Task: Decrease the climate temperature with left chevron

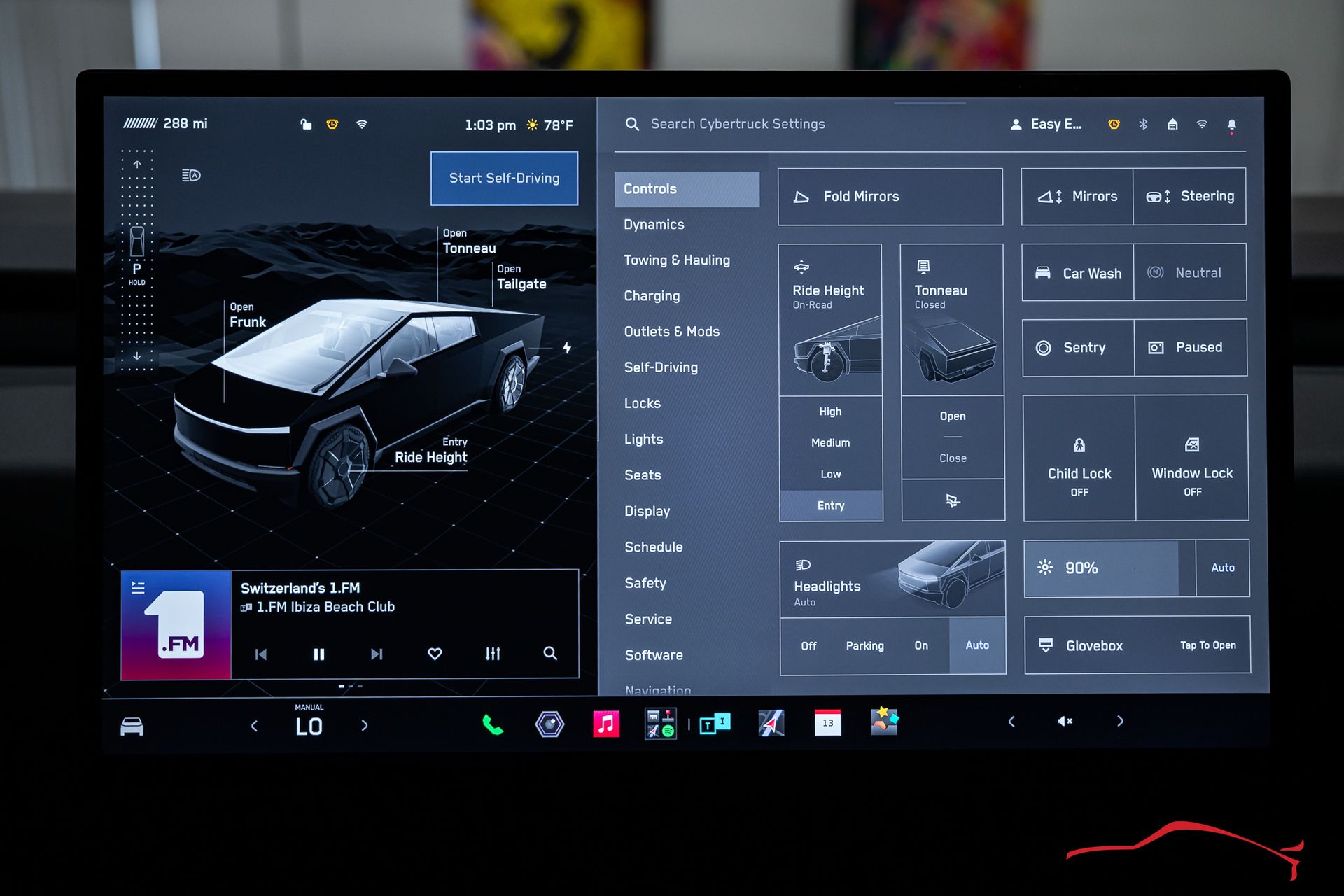Action: pyautogui.click(x=254, y=726)
